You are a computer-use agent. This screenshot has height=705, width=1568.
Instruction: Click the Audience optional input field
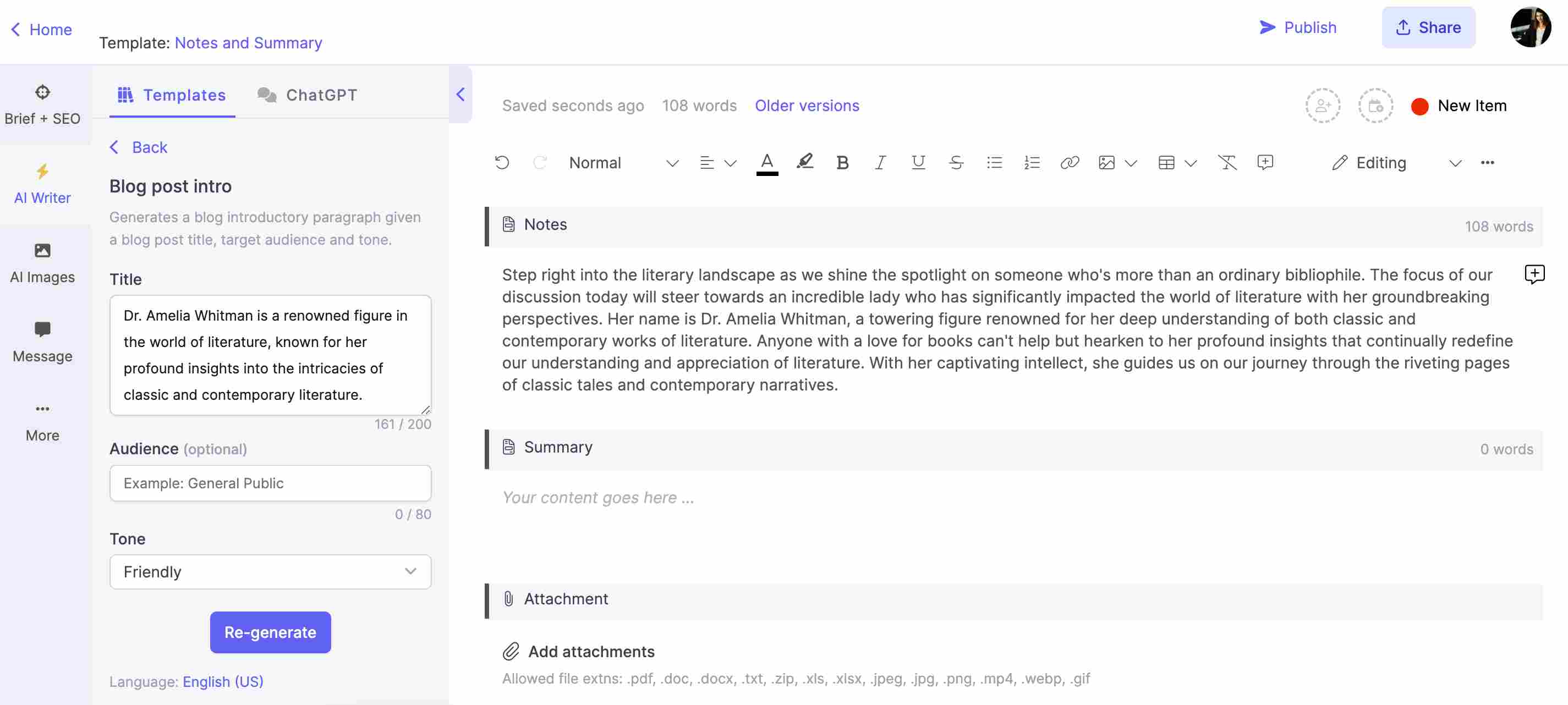tap(269, 483)
